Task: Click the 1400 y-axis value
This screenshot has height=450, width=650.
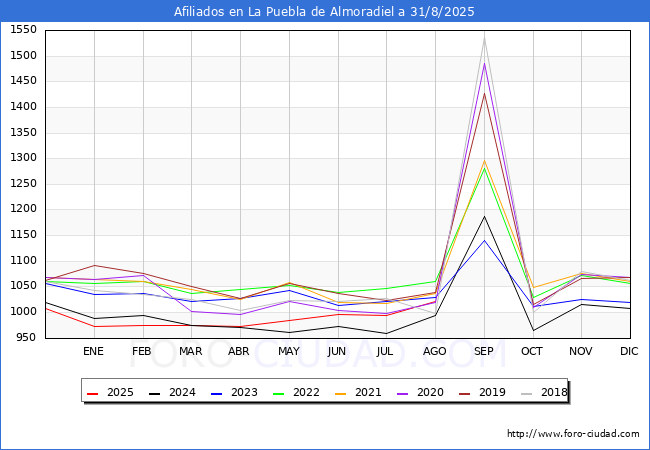Action: pos(24,106)
